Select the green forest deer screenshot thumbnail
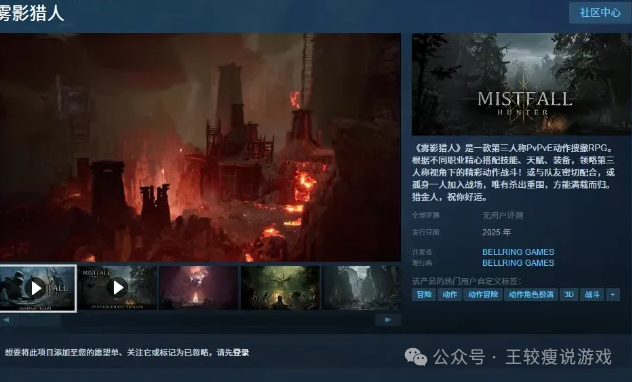Screen dimensions: 632x382 280,288
